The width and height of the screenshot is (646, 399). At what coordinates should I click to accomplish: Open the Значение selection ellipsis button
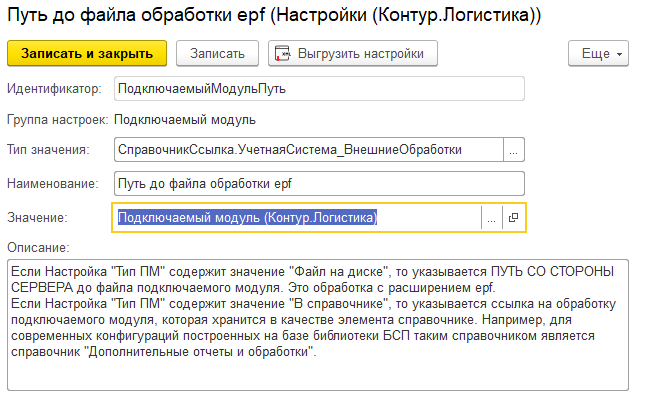492,218
